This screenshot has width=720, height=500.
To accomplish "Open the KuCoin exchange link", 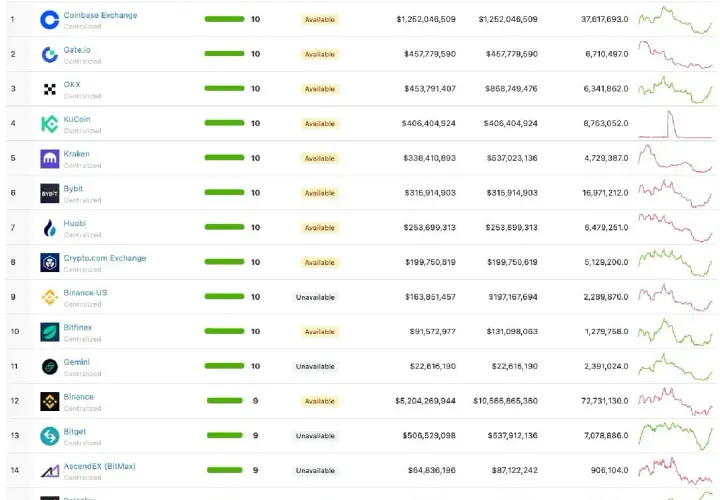I will 77,119.
